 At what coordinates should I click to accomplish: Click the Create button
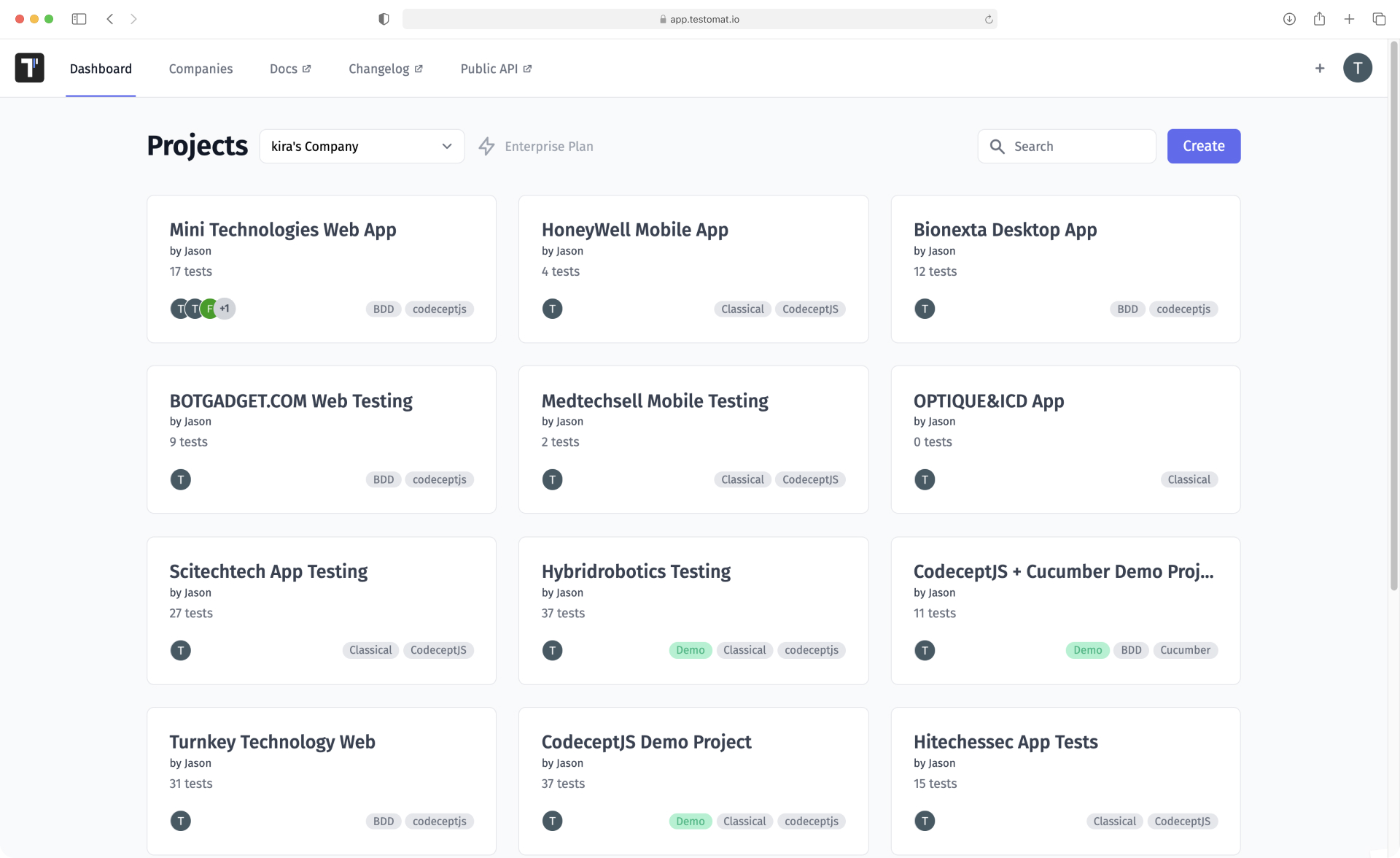(1202, 146)
